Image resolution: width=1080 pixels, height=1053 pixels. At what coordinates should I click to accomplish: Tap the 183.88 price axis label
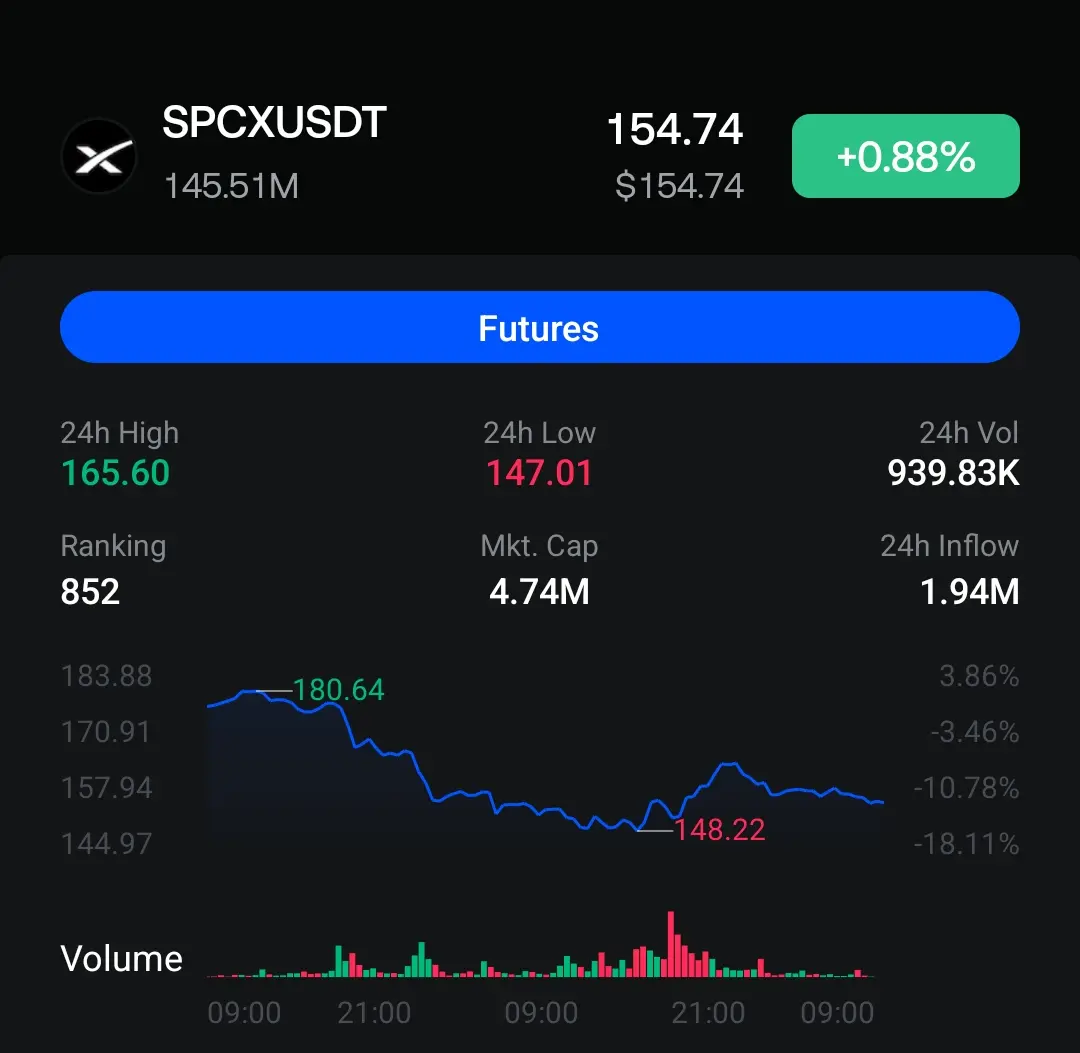coord(107,676)
